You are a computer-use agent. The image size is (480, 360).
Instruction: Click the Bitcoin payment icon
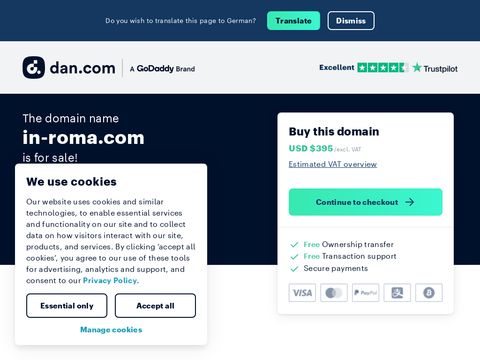tap(429, 293)
